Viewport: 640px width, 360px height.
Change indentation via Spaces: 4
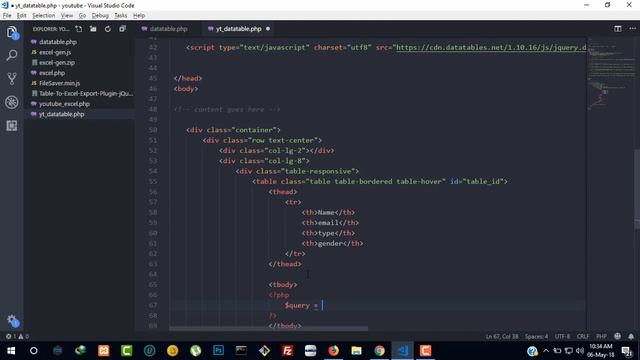point(536,336)
